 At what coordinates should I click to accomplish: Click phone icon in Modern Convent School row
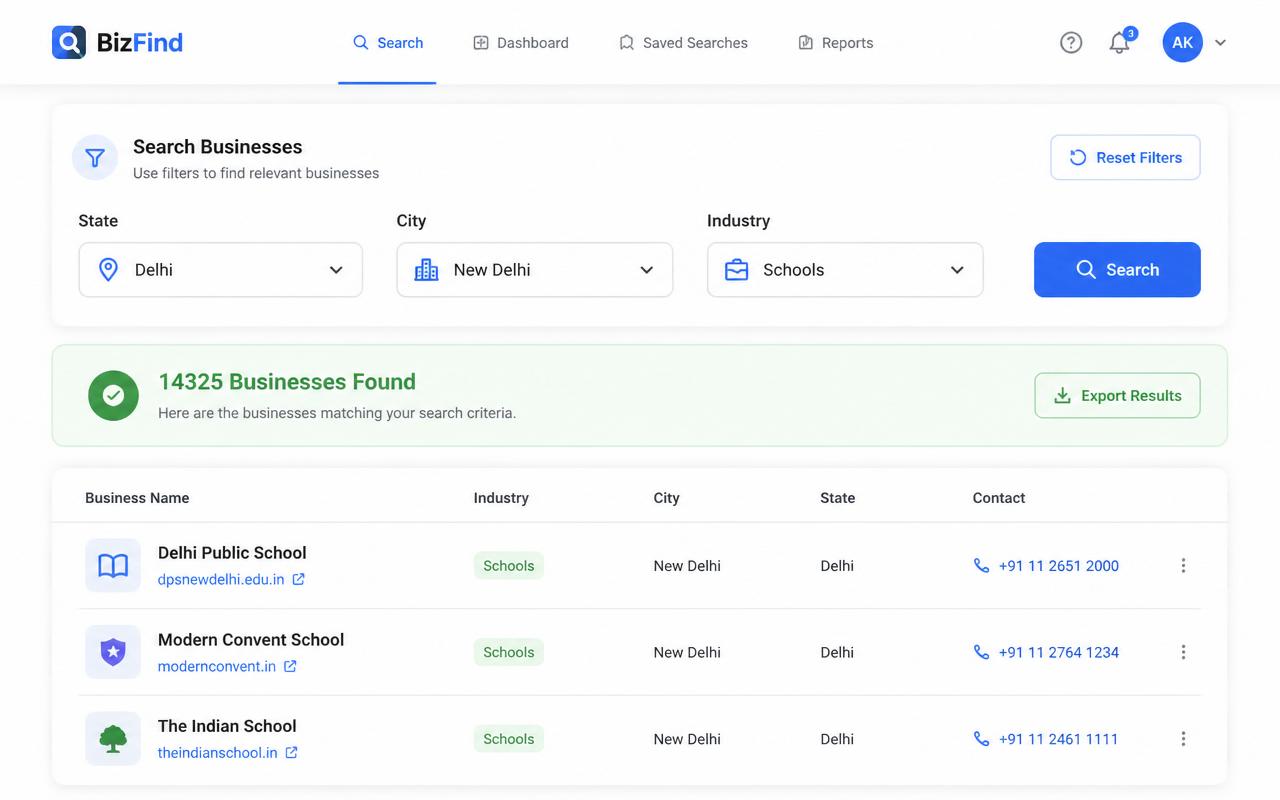[981, 652]
